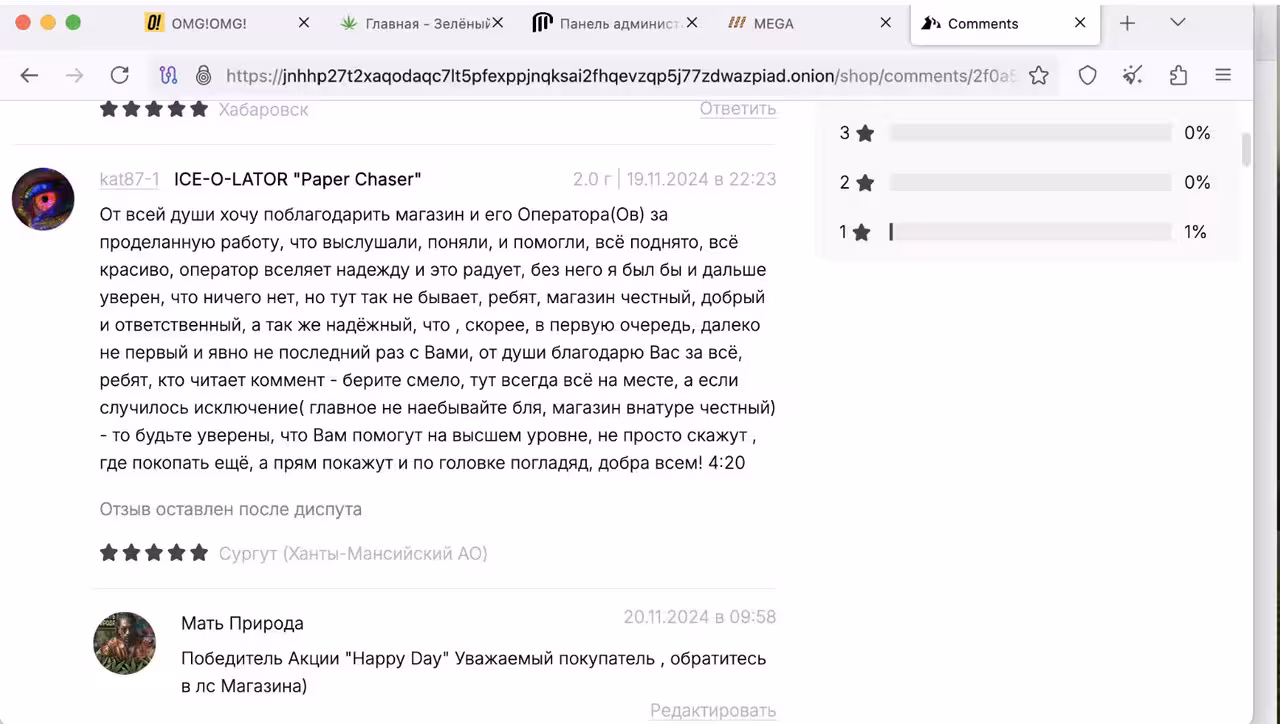The height and width of the screenshot is (724, 1280).
Task: Click the Мать Природа shop name
Action: (x=242, y=623)
